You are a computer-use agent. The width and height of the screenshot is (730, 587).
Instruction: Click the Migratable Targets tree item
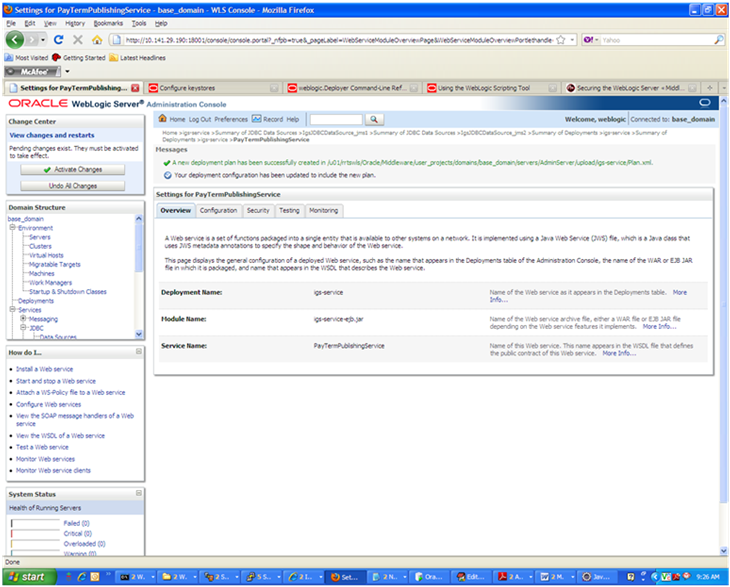click(x=54, y=264)
